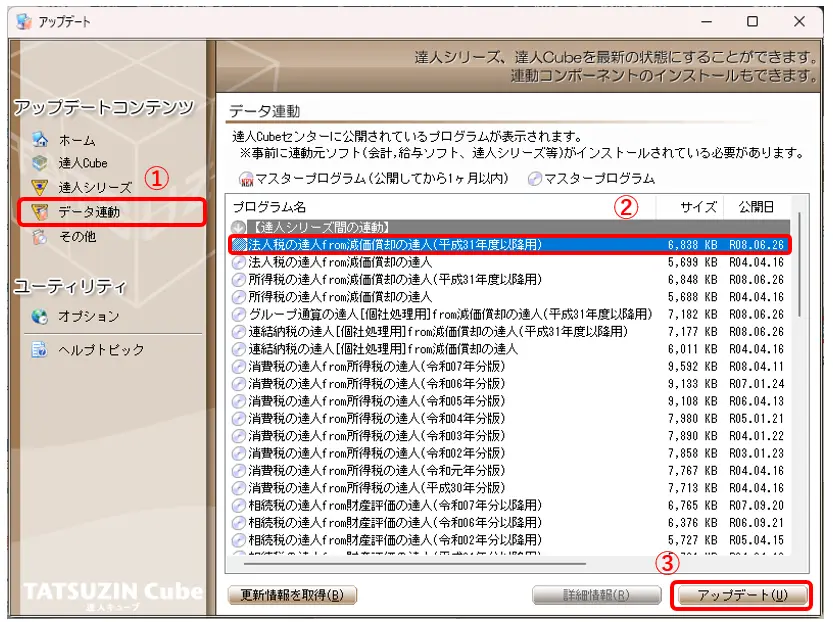This screenshot has width=833, height=622.
Task: Select 消費税の達人from所得税の達人(令和02年分版) row
Action: tap(510, 453)
